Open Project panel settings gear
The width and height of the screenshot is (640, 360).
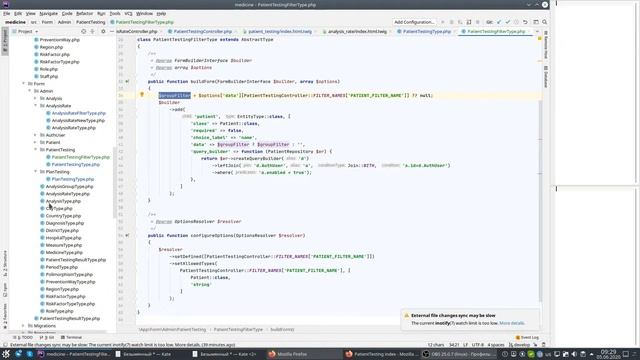103,31
